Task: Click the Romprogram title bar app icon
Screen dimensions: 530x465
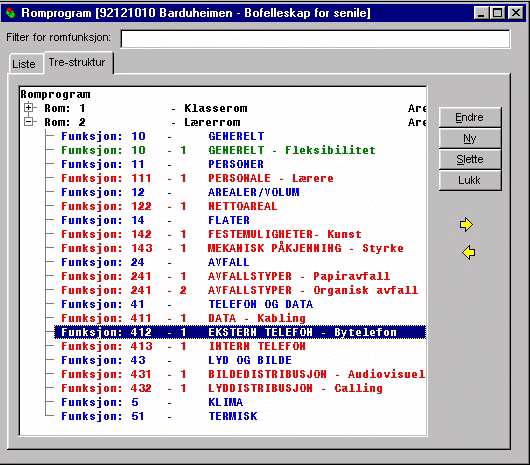Action: [x=11, y=13]
